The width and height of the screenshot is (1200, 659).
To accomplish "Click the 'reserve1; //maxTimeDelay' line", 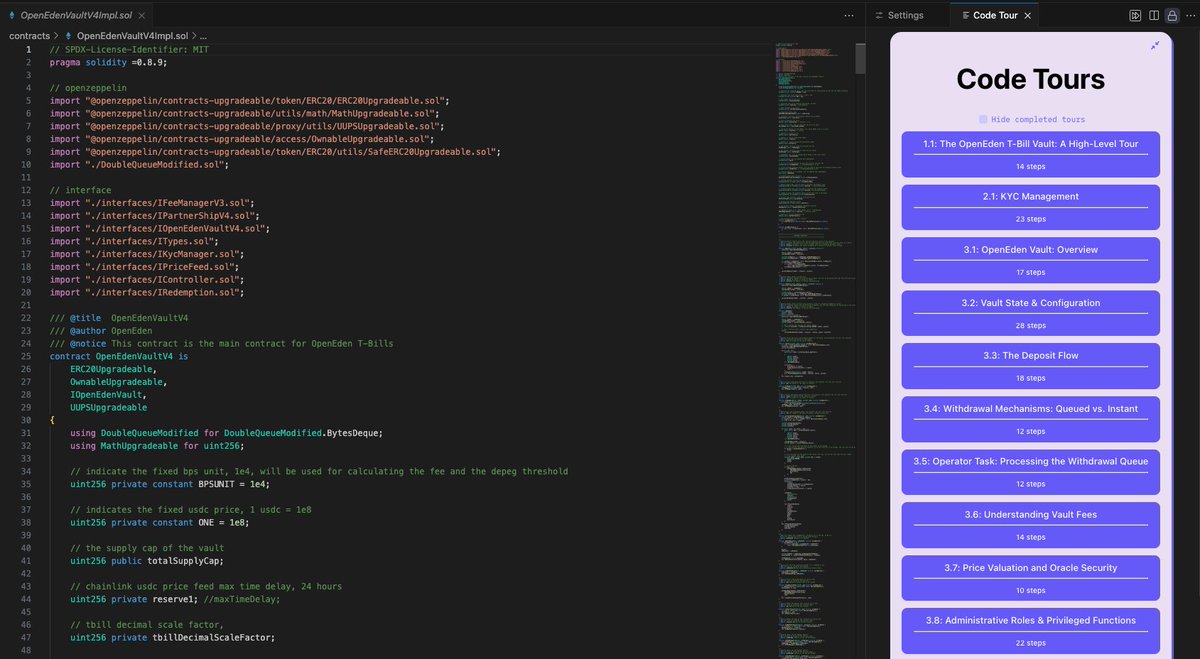I will point(175,599).
